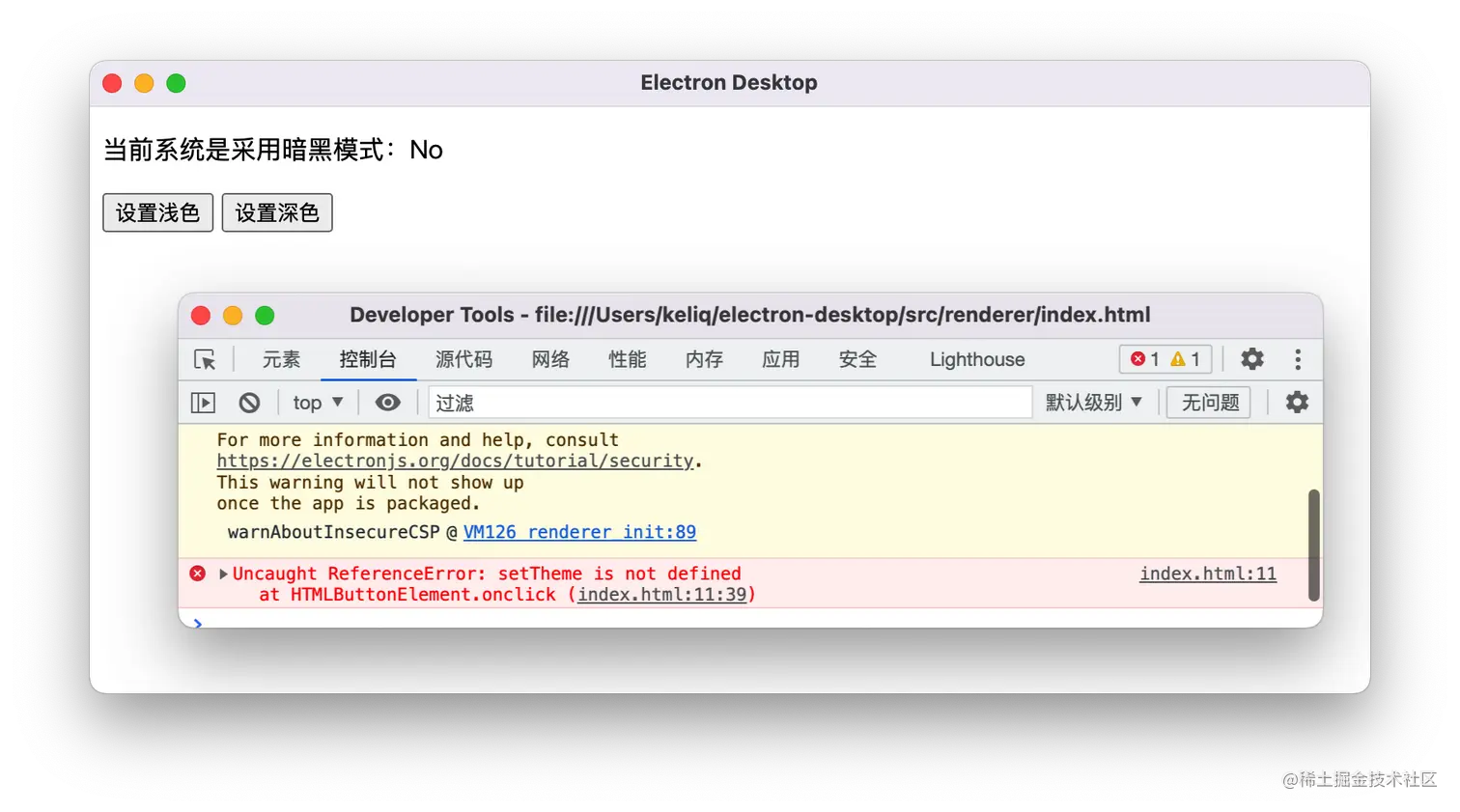Open the 安全 tab
The height and width of the screenshot is (812, 1460).
click(x=857, y=359)
